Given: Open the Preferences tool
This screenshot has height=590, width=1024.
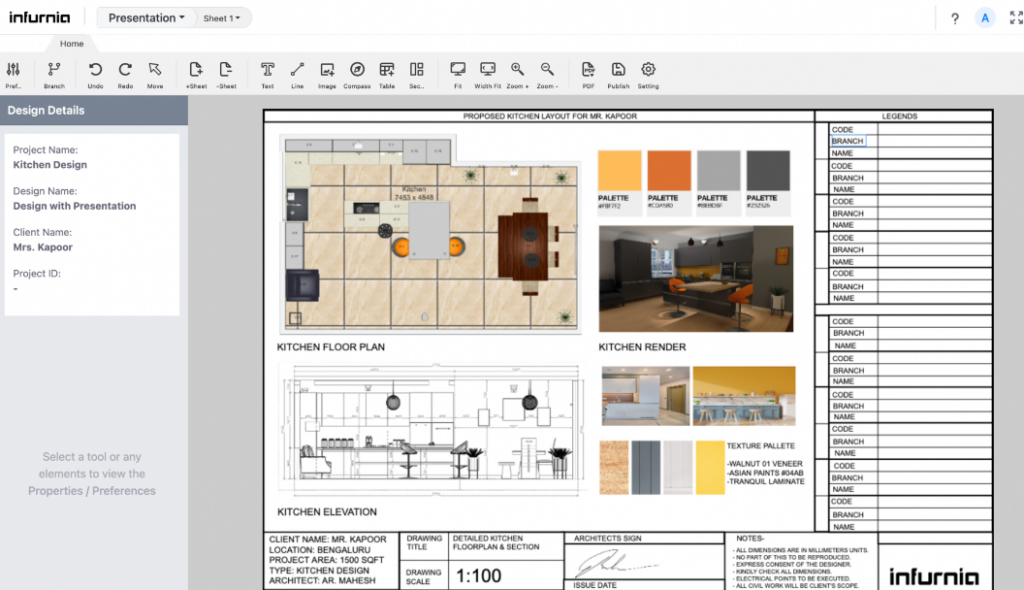Looking at the screenshot, I should (x=13, y=74).
